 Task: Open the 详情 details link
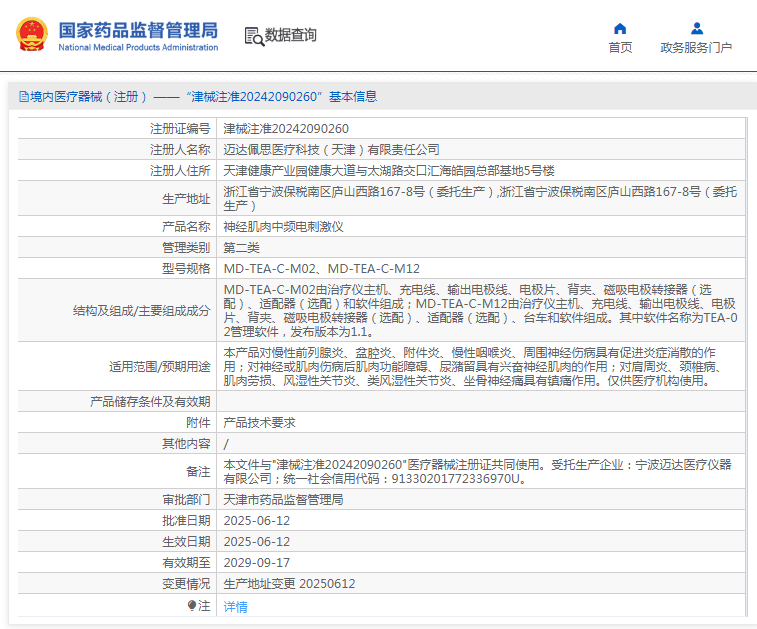click(235, 606)
